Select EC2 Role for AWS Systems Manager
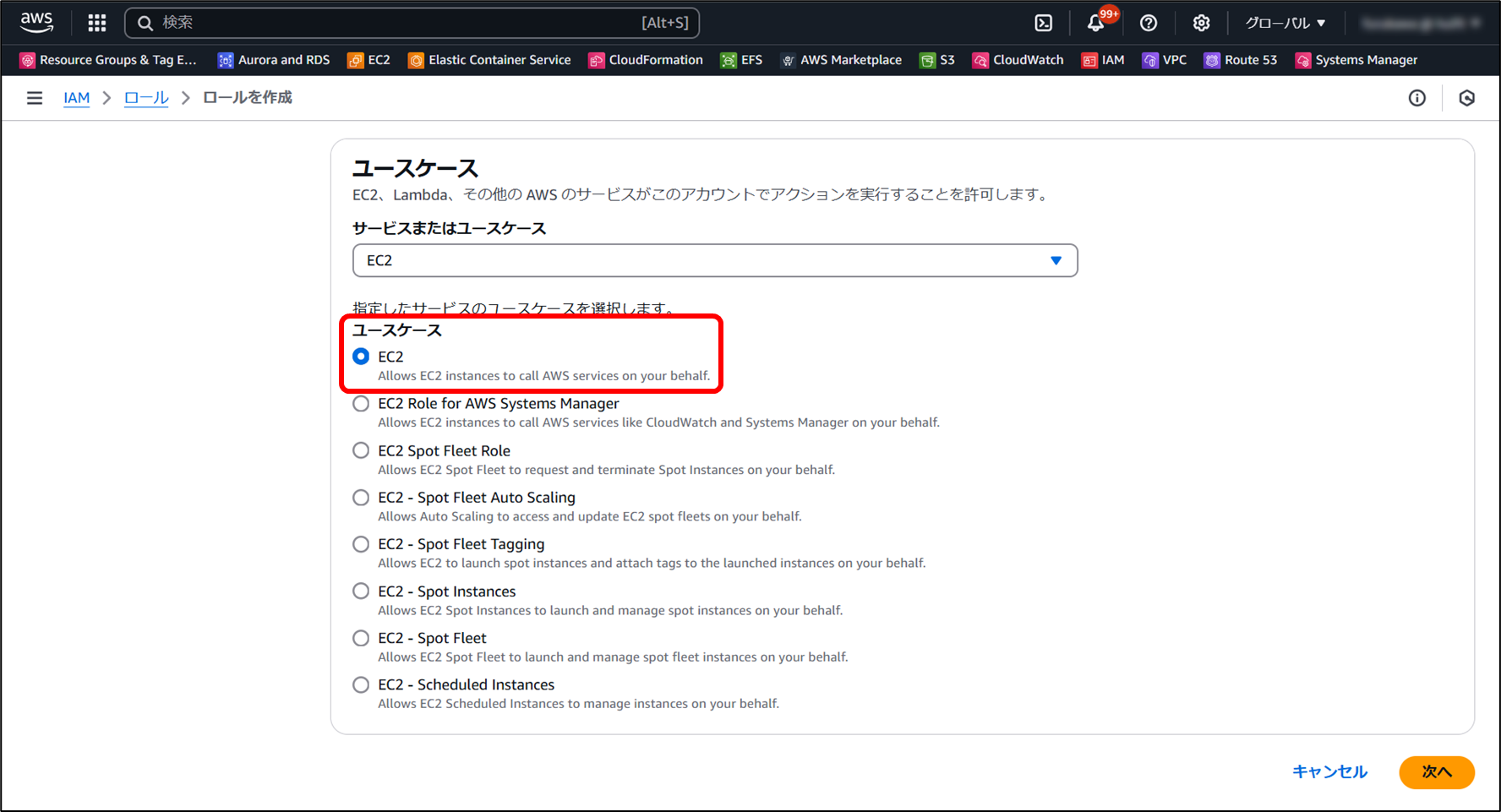1501x812 pixels. click(361, 404)
